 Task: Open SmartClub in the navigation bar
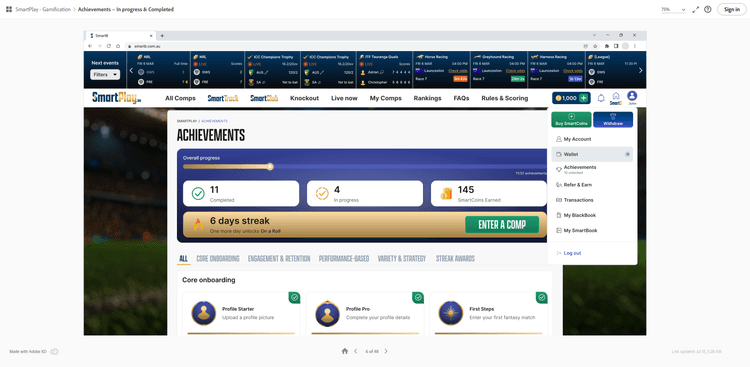click(x=264, y=98)
